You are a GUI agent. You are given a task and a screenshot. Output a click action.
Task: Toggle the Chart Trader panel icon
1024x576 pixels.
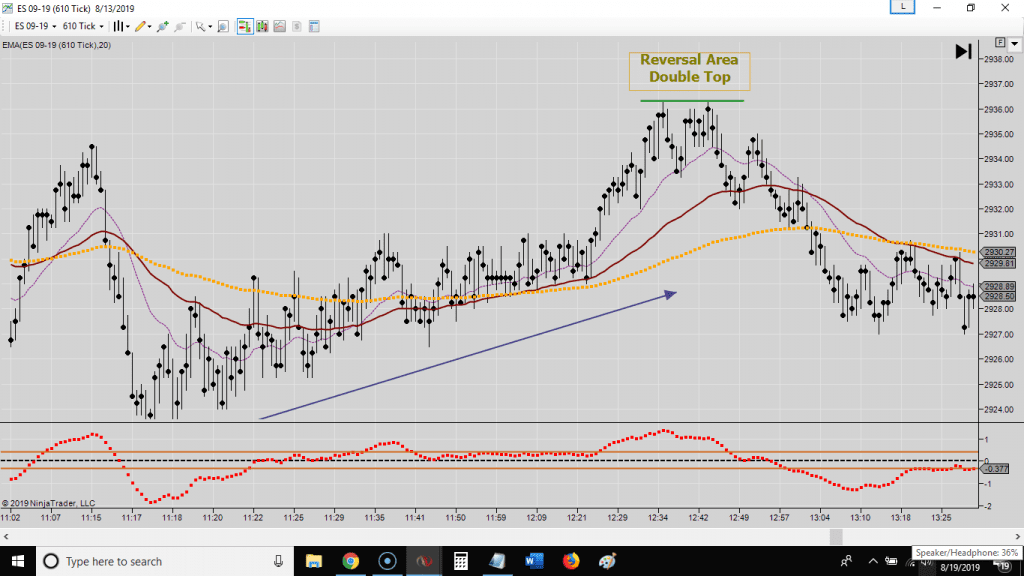245,26
